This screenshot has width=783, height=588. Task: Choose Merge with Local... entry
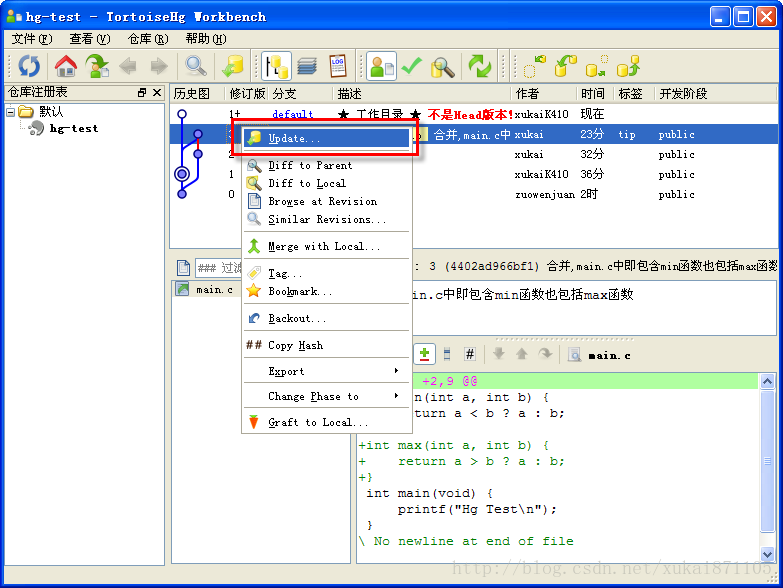[327, 246]
